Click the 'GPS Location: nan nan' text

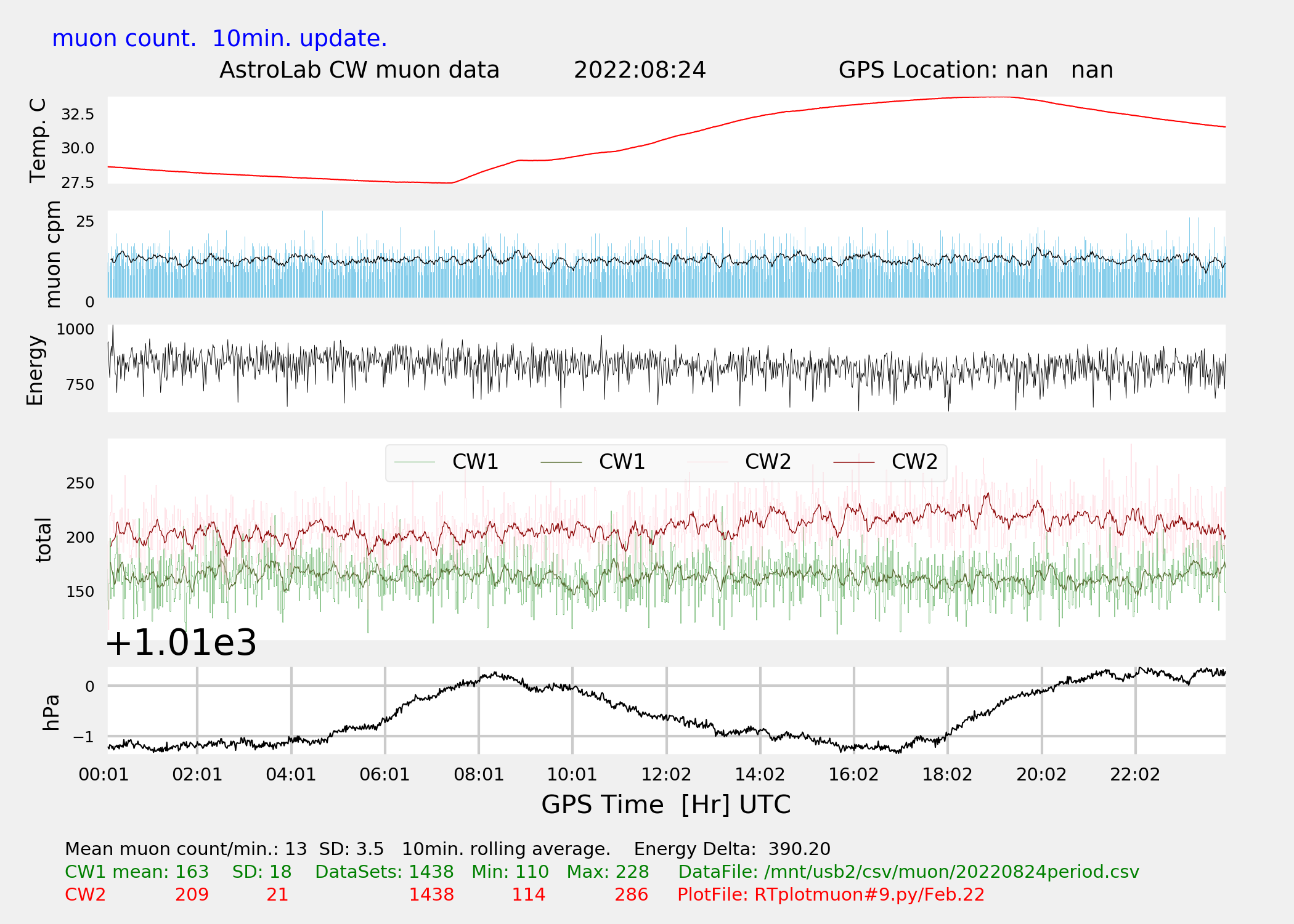pyautogui.click(x=975, y=70)
